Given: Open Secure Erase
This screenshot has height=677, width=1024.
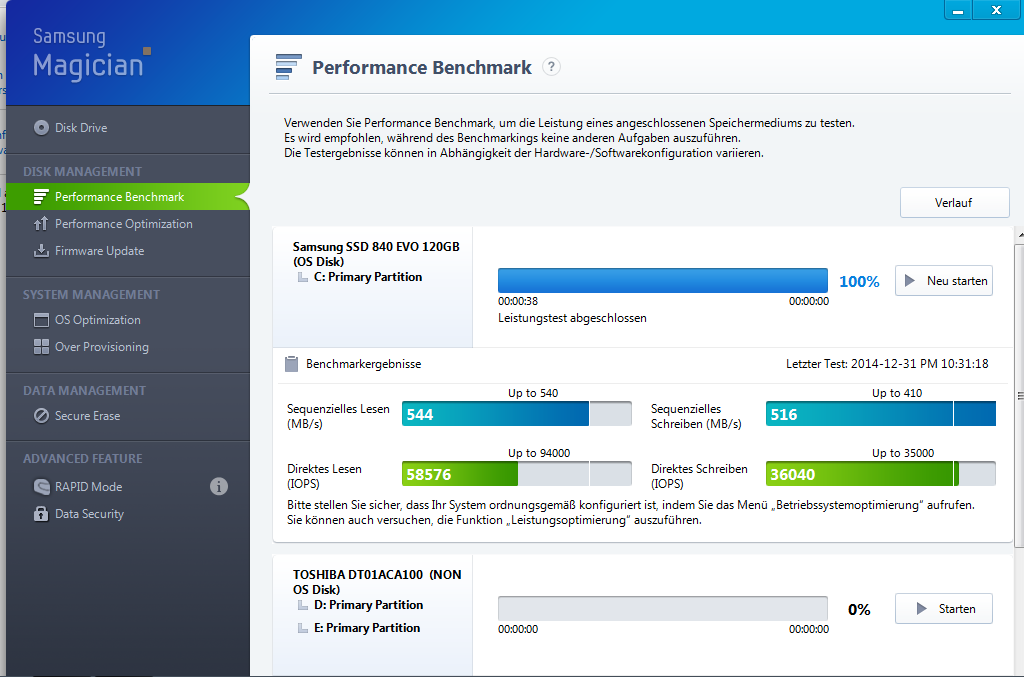Looking at the screenshot, I should tap(88, 416).
